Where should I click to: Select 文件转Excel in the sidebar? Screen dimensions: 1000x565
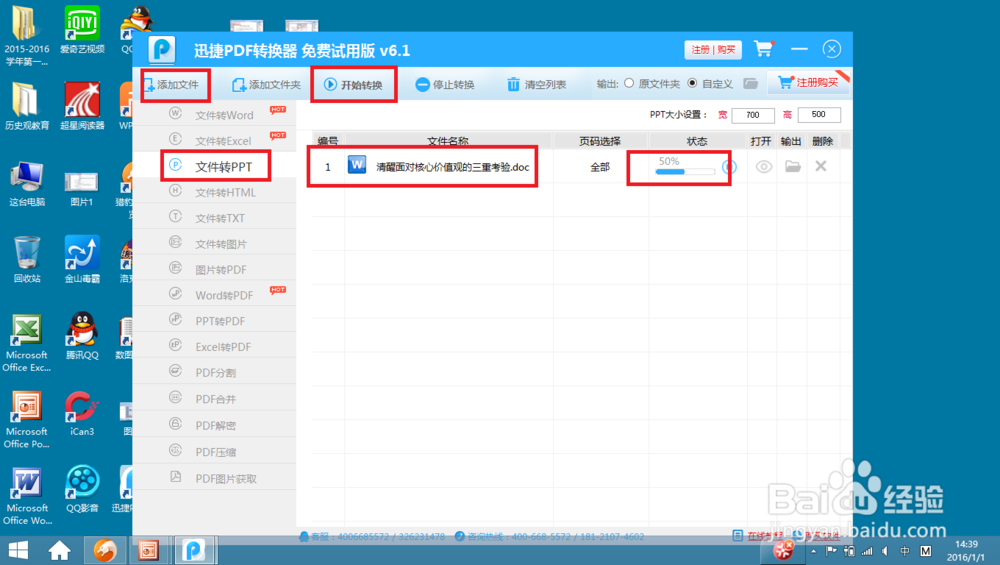215,140
